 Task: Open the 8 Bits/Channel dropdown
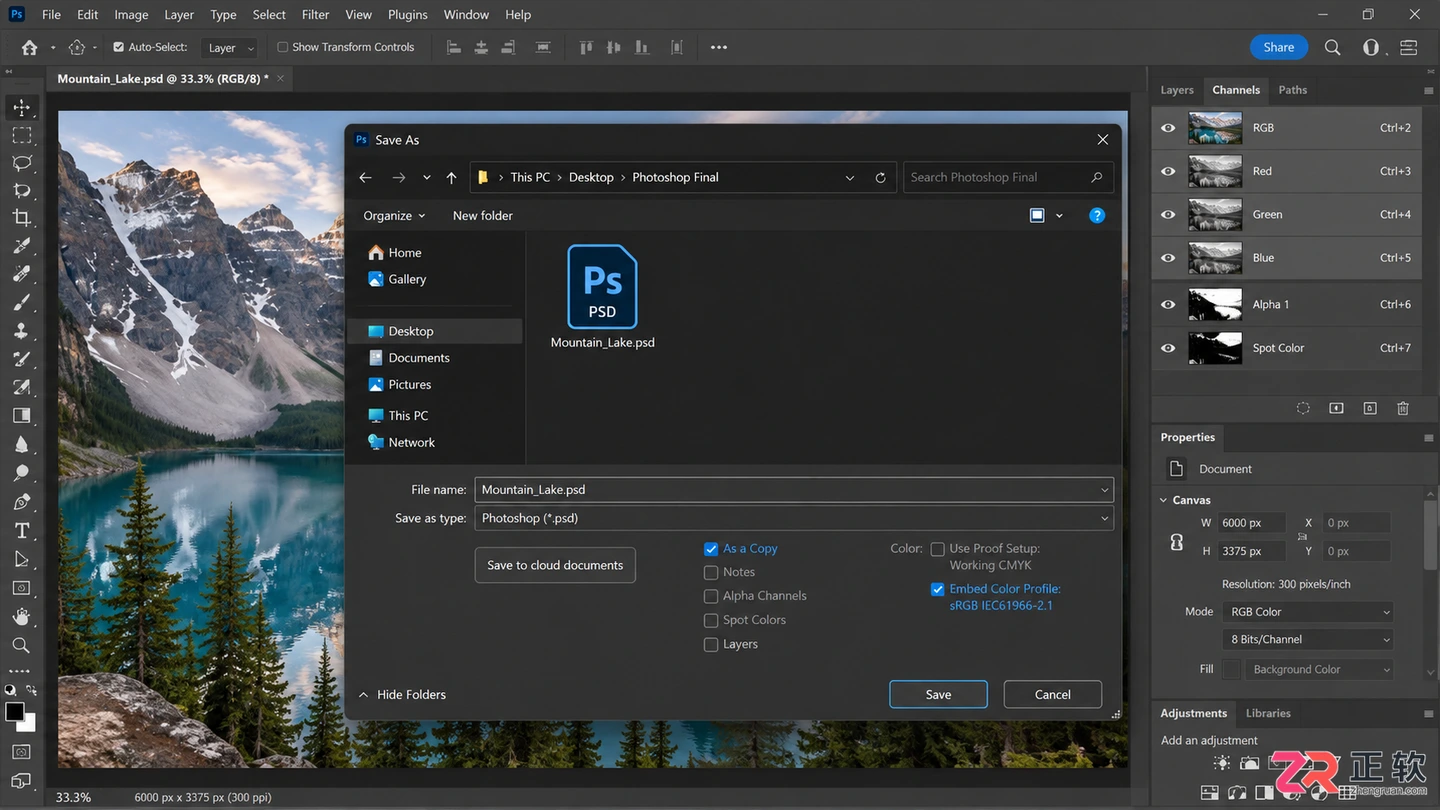pos(1308,640)
